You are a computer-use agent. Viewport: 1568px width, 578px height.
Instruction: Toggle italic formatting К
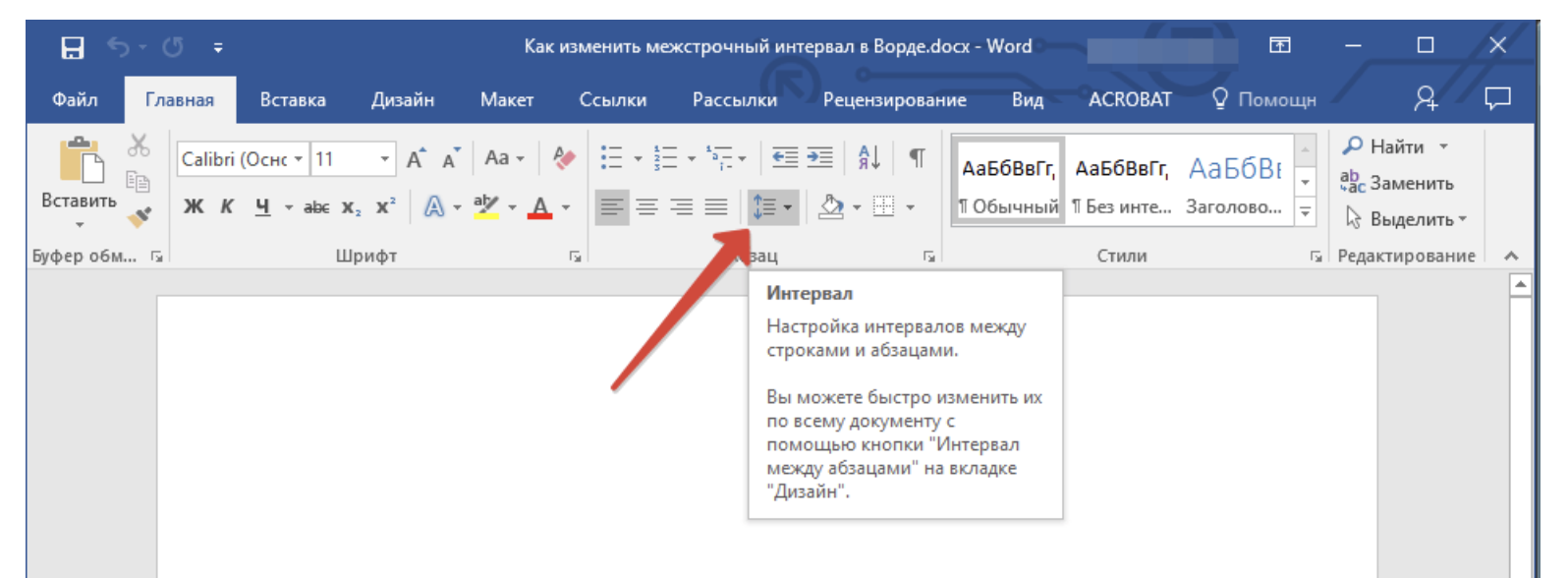227,207
